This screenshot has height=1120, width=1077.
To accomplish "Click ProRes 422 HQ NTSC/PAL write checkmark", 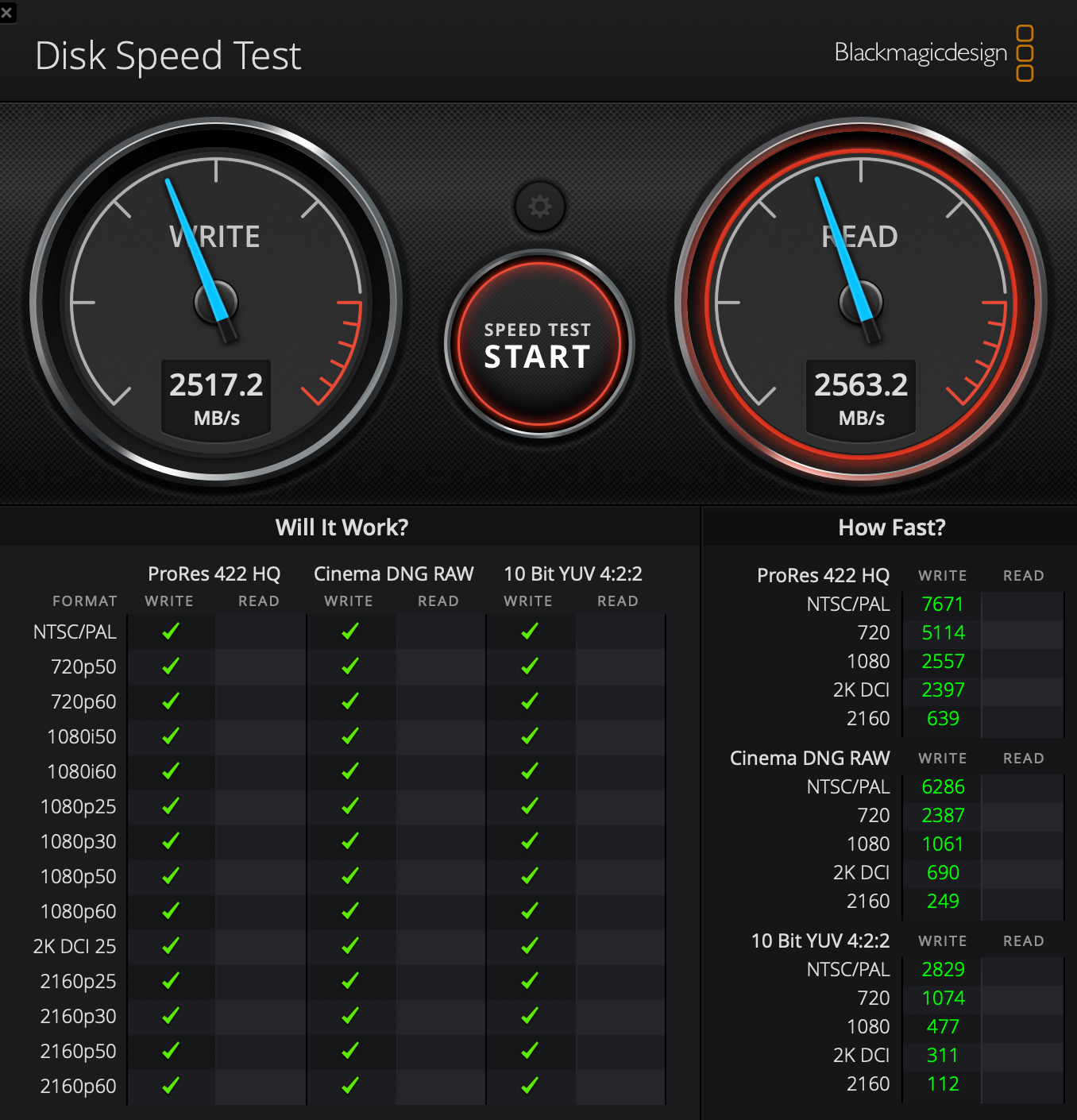I will 171,631.
